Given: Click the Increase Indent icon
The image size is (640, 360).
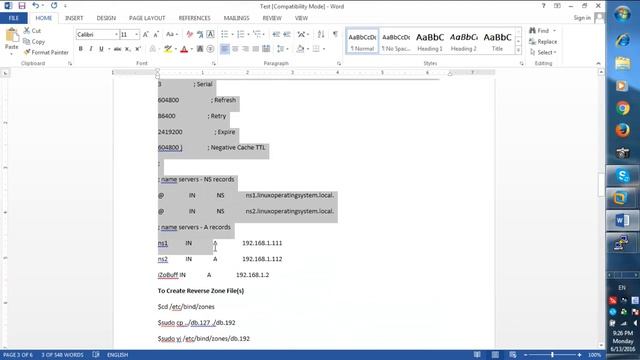Looking at the screenshot, I should (287, 34).
